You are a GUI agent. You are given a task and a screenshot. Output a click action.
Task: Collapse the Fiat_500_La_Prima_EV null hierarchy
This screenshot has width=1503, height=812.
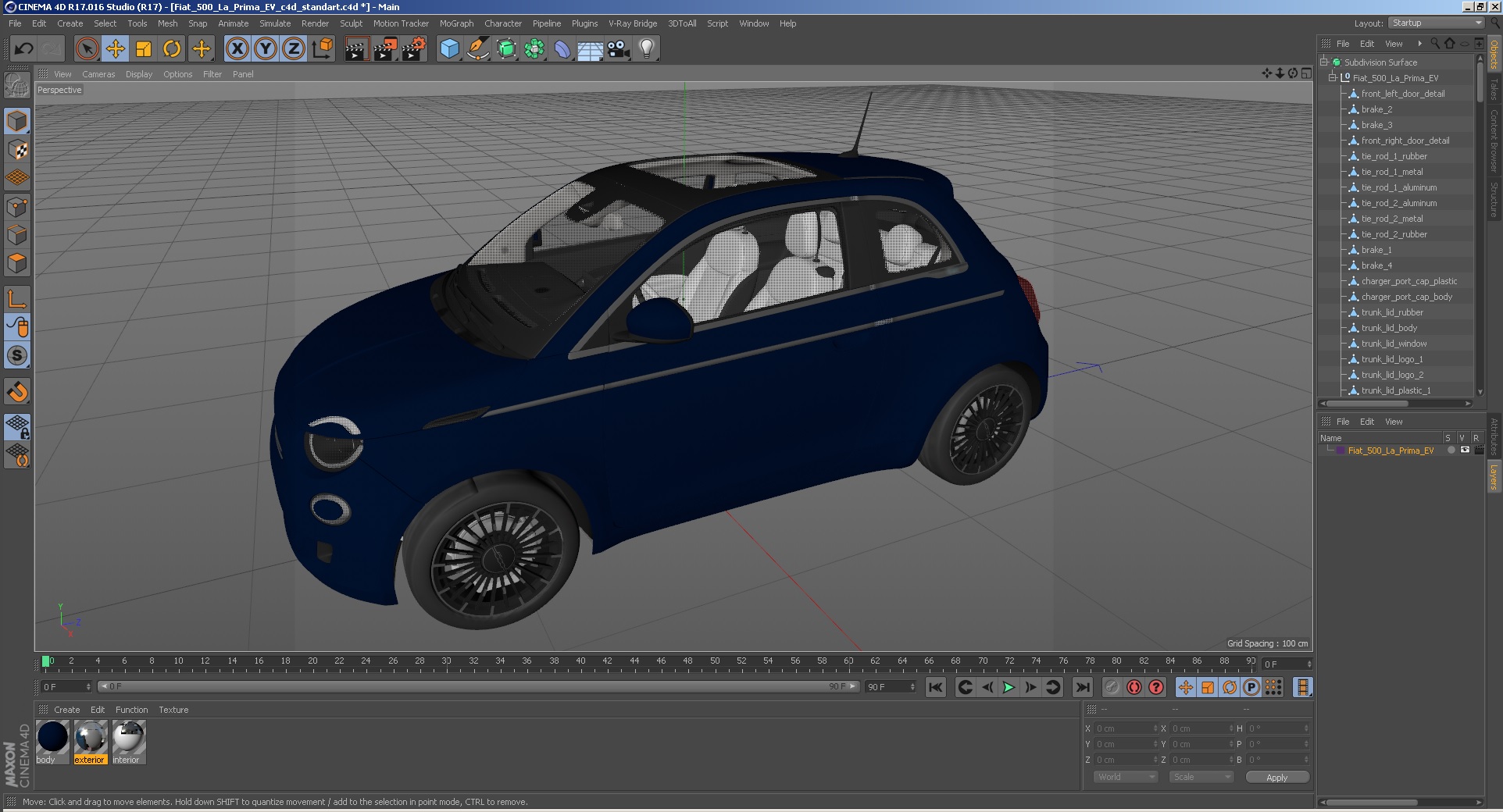click(x=1333, y=78)
